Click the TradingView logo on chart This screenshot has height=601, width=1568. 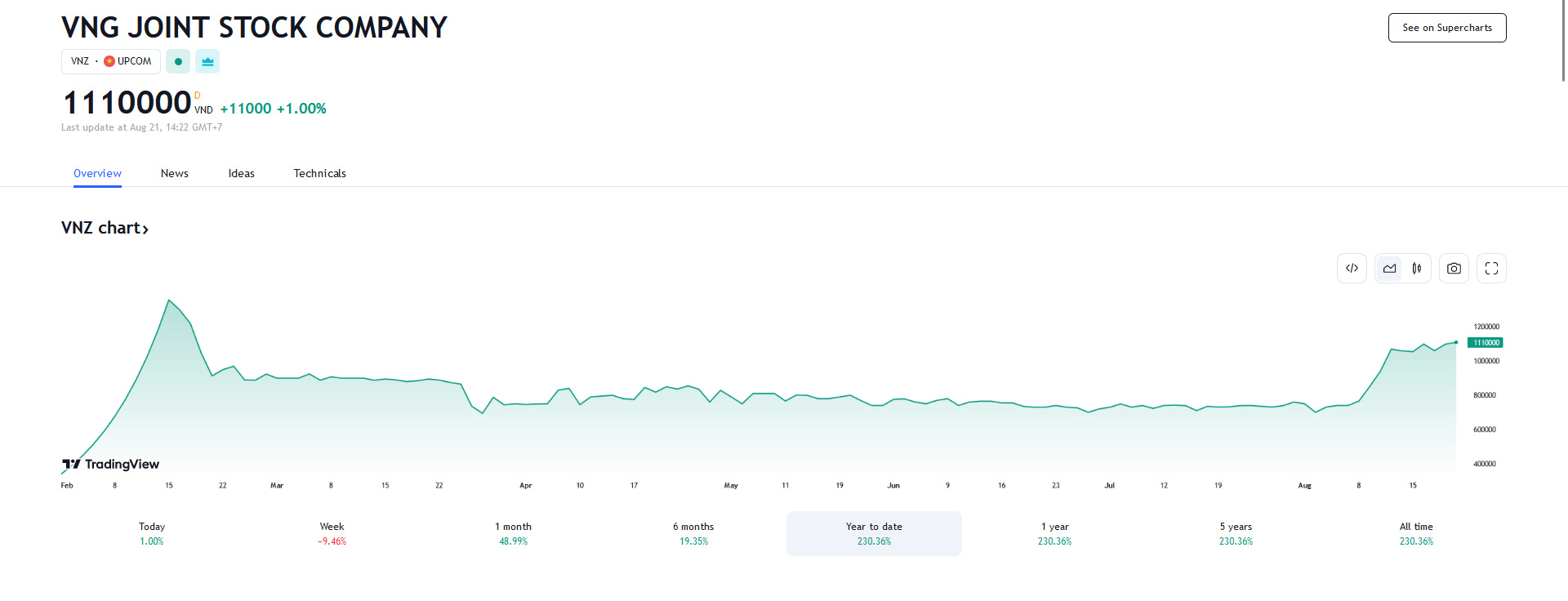click(111, 465)
